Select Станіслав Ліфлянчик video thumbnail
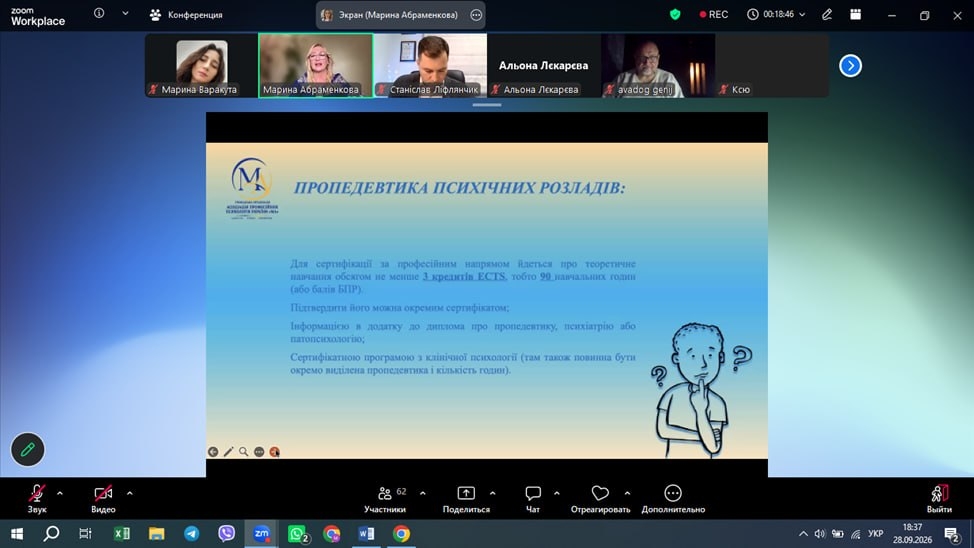Image resolution: width=974 pixels, height=548 pixels. (430, 65)
